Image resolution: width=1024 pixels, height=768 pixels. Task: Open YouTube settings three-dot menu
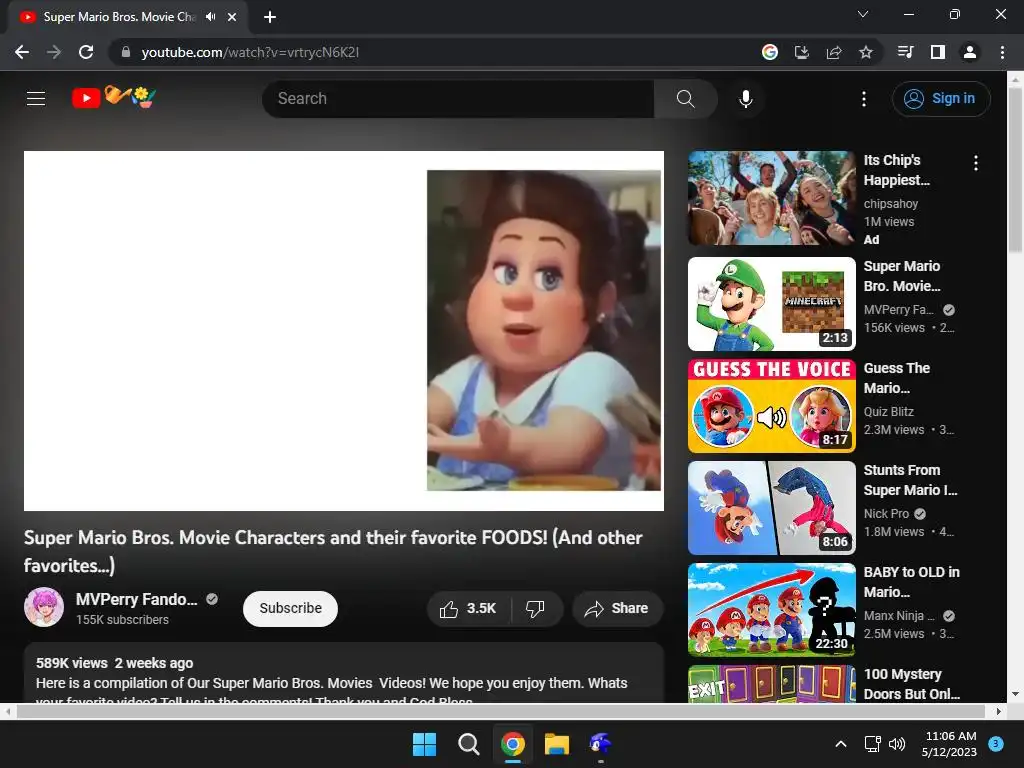click(x=863, y=99)
